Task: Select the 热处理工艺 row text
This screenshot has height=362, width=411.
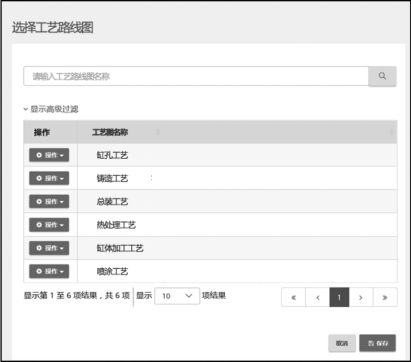Action: tap(116, 225)
